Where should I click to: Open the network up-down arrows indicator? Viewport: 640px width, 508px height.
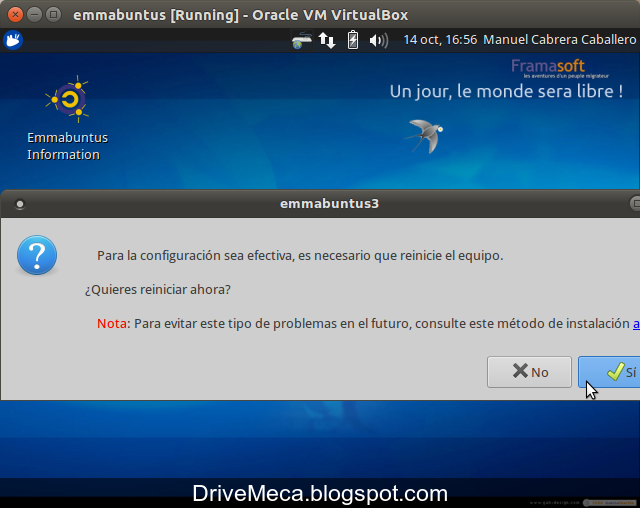click(x=327, y=40)
